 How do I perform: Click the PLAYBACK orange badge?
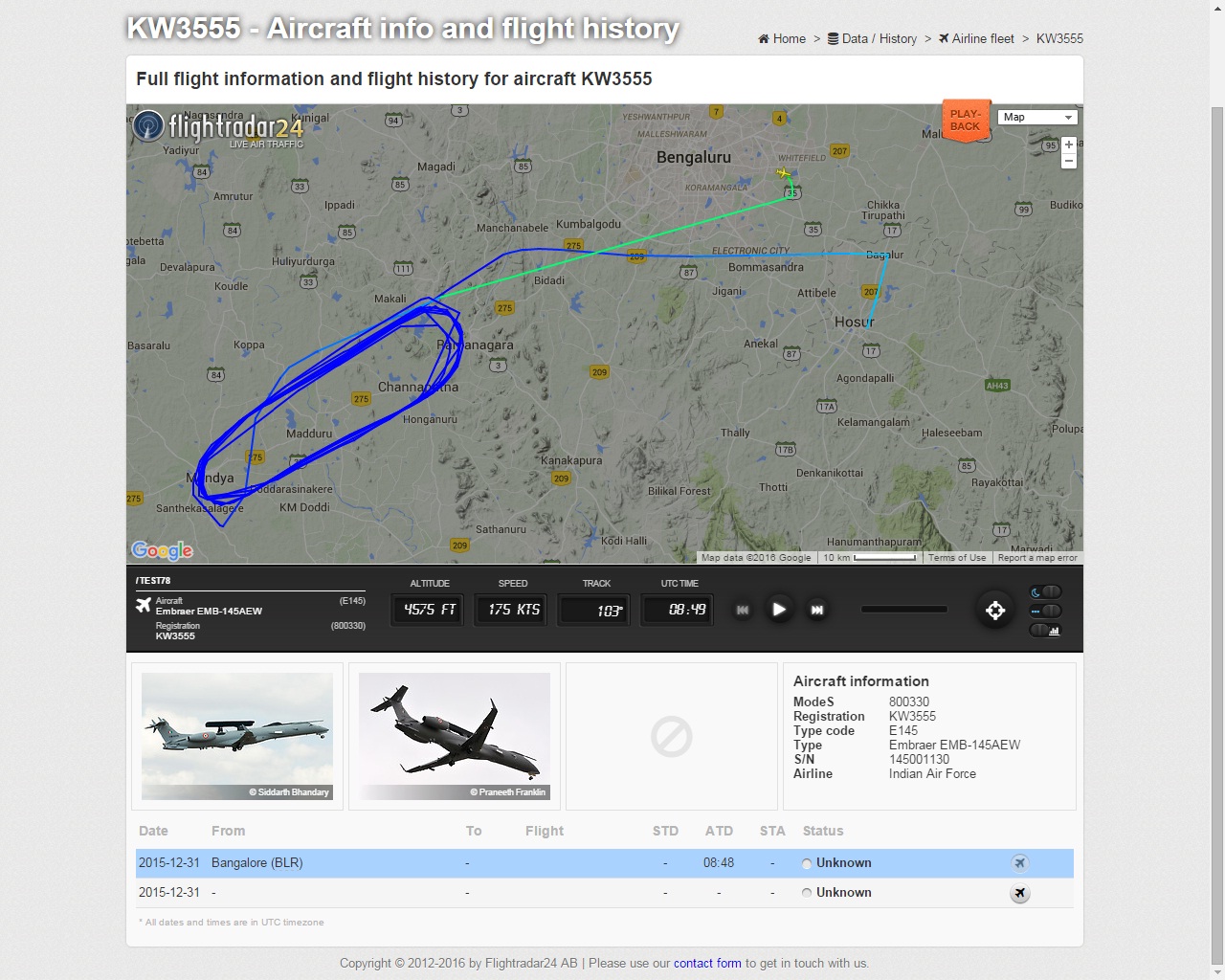(x=965, y=120)
